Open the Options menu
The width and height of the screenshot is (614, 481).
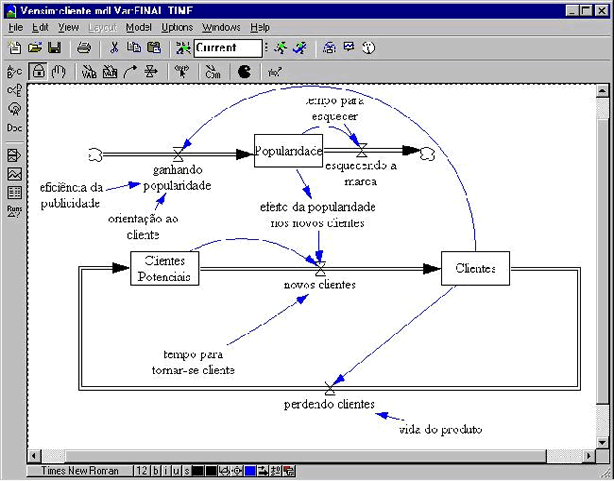click(x=177, y=27)
